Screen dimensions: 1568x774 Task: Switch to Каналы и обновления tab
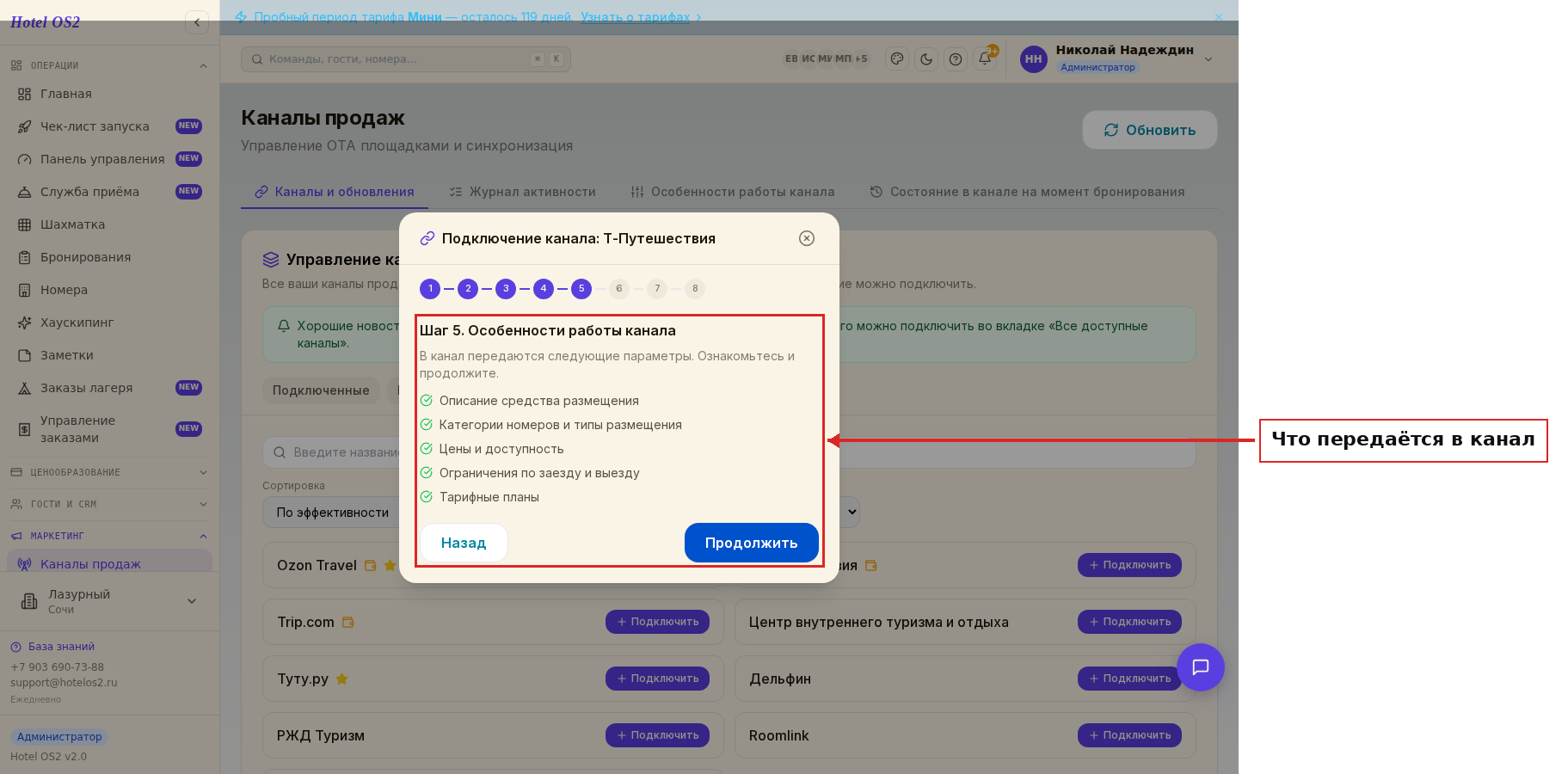click(x=335, y=192)
